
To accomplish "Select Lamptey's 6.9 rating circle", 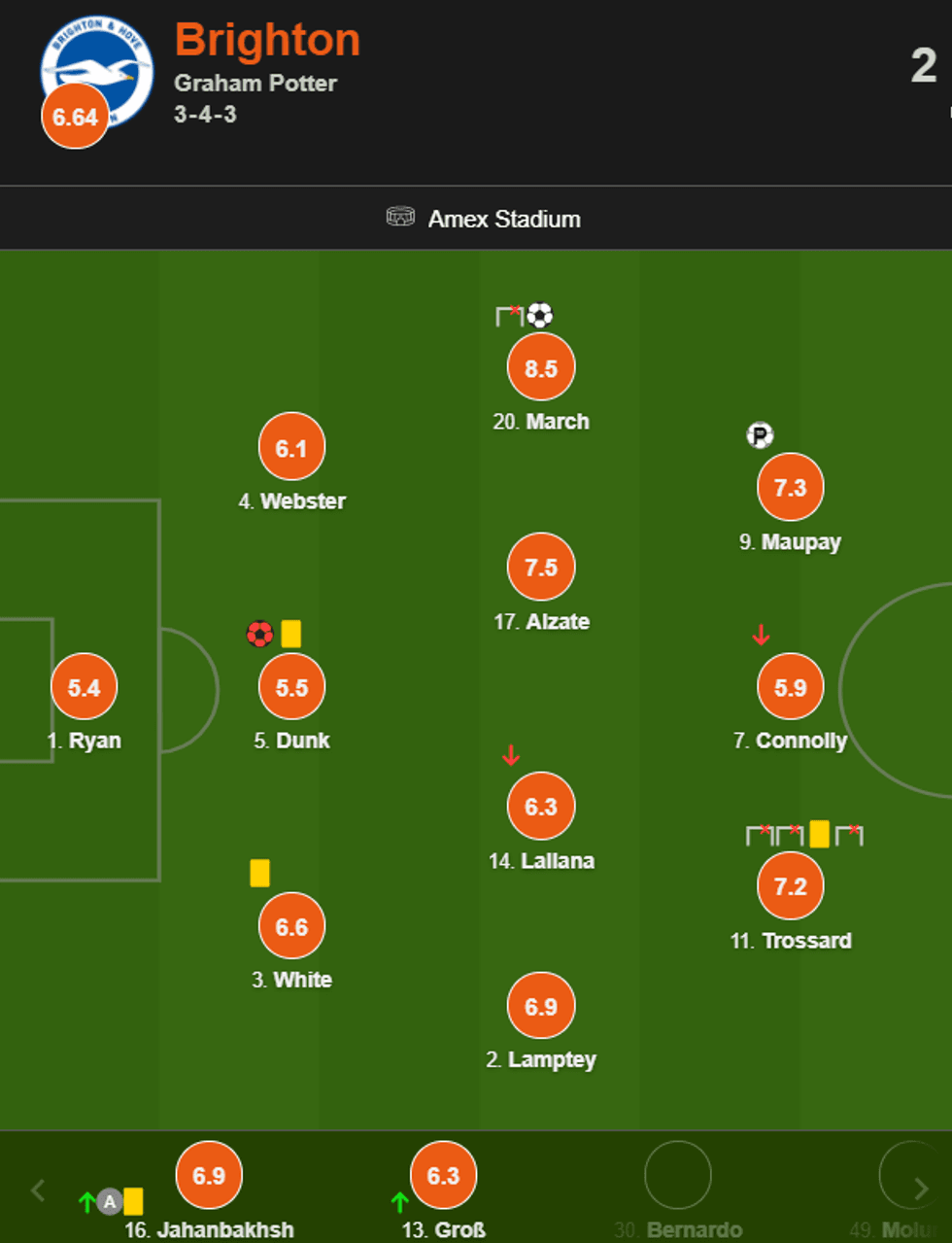I will pyautogui.click(x=541, y=1006).
